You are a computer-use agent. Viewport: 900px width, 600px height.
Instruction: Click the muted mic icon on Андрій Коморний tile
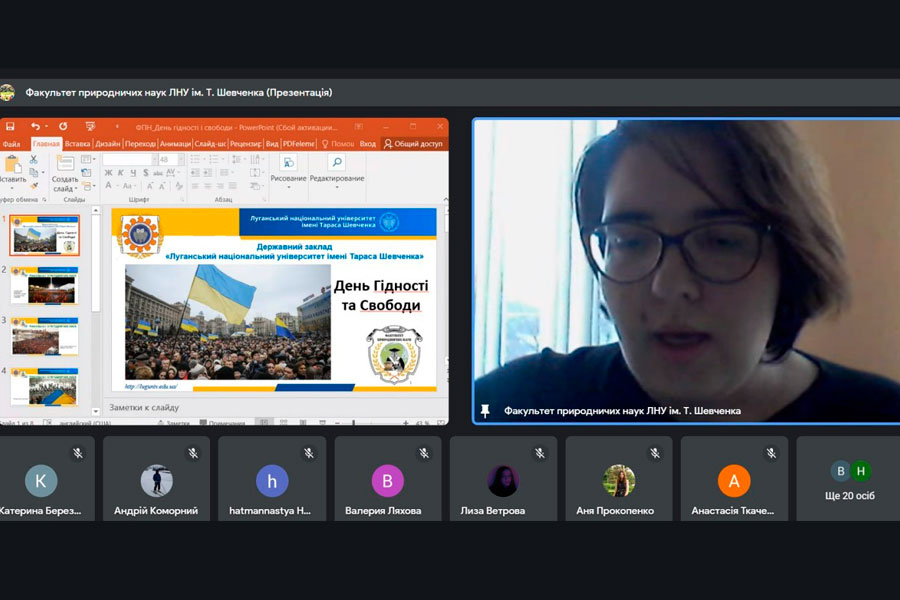coord(193,453)
